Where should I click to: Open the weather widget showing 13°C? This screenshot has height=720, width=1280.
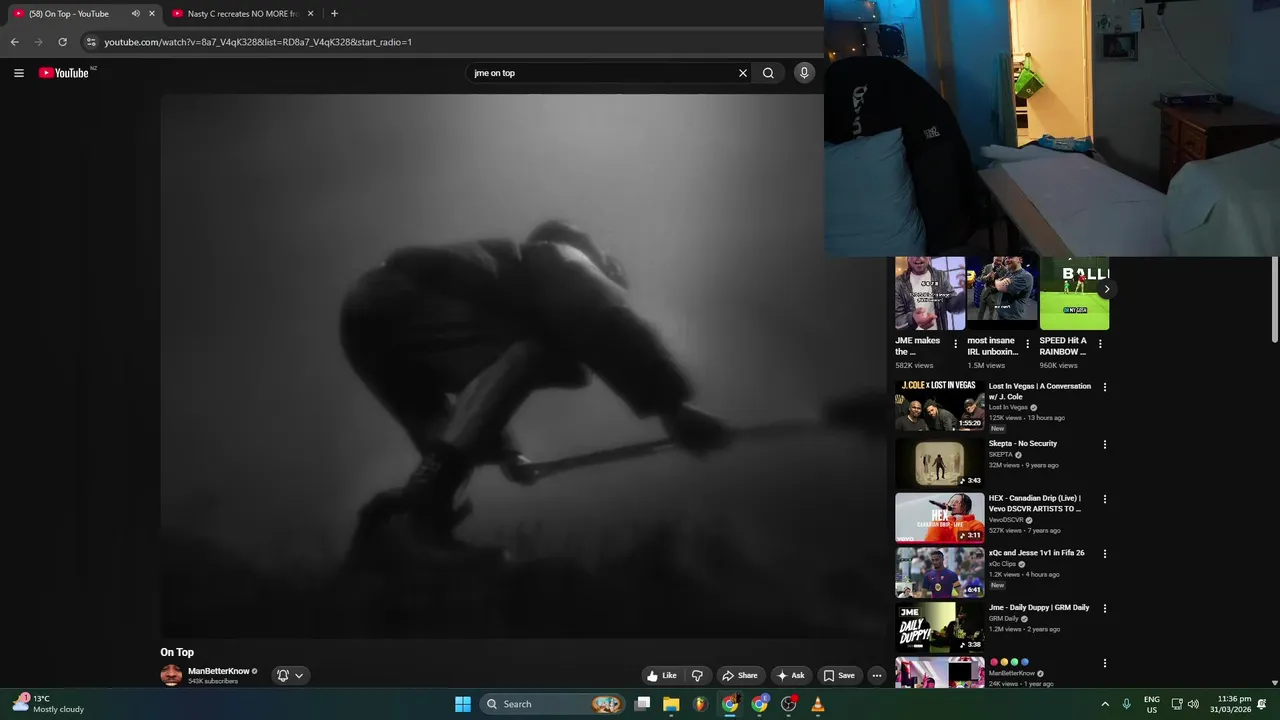(x=48, y=704)
